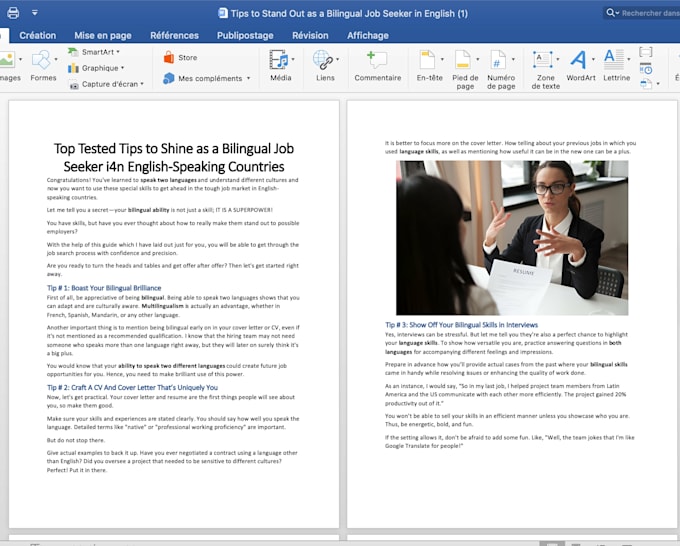The height and width of the screenshot is (546, 680).
Task: Open the Révision tab
Action: click(x=310, y=36)
